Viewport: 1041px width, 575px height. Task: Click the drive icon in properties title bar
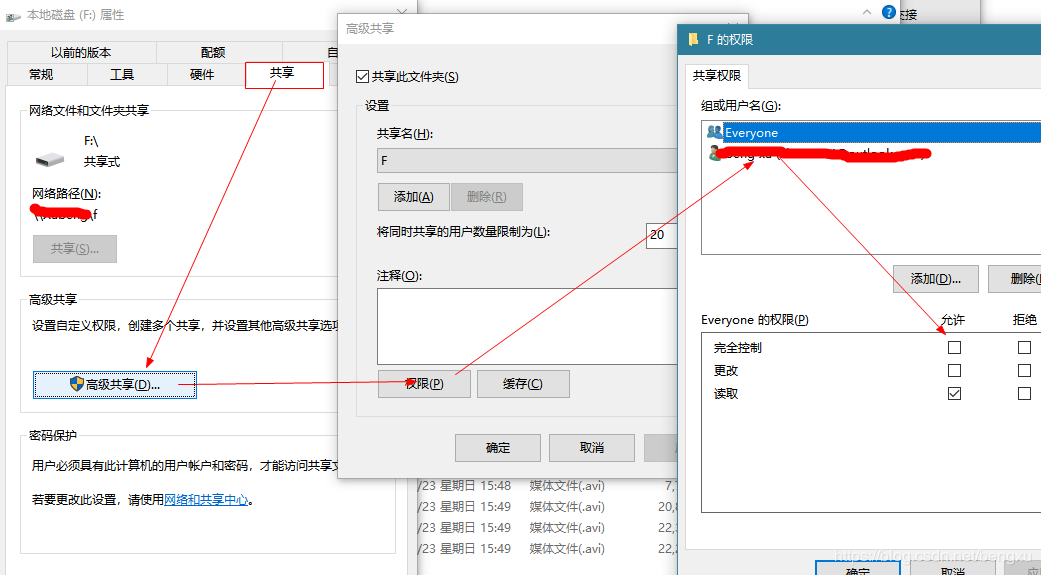pos(13,17)
